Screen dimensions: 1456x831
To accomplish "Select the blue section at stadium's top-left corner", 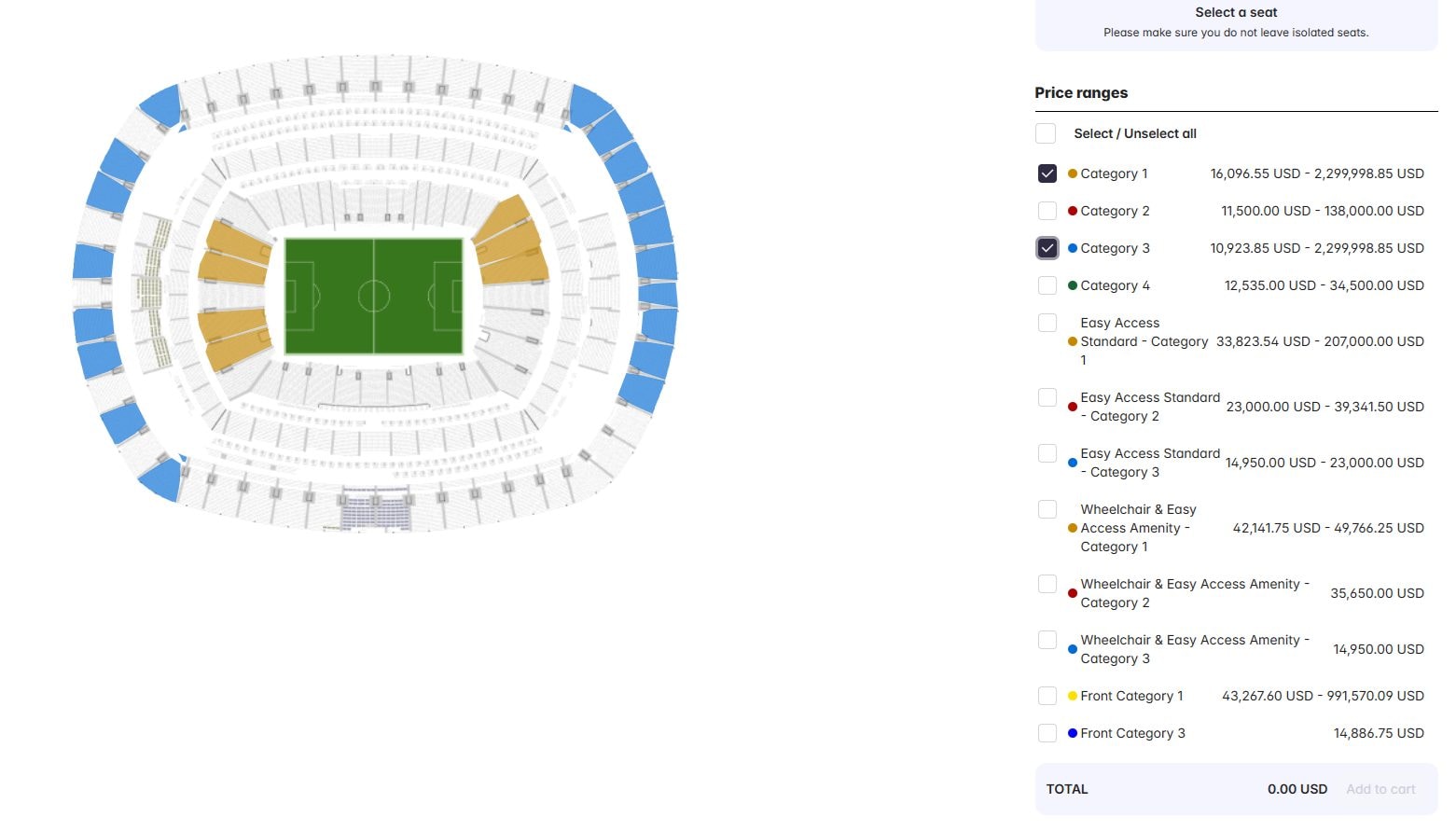I will pyautogui.click(x=162, y=104).
